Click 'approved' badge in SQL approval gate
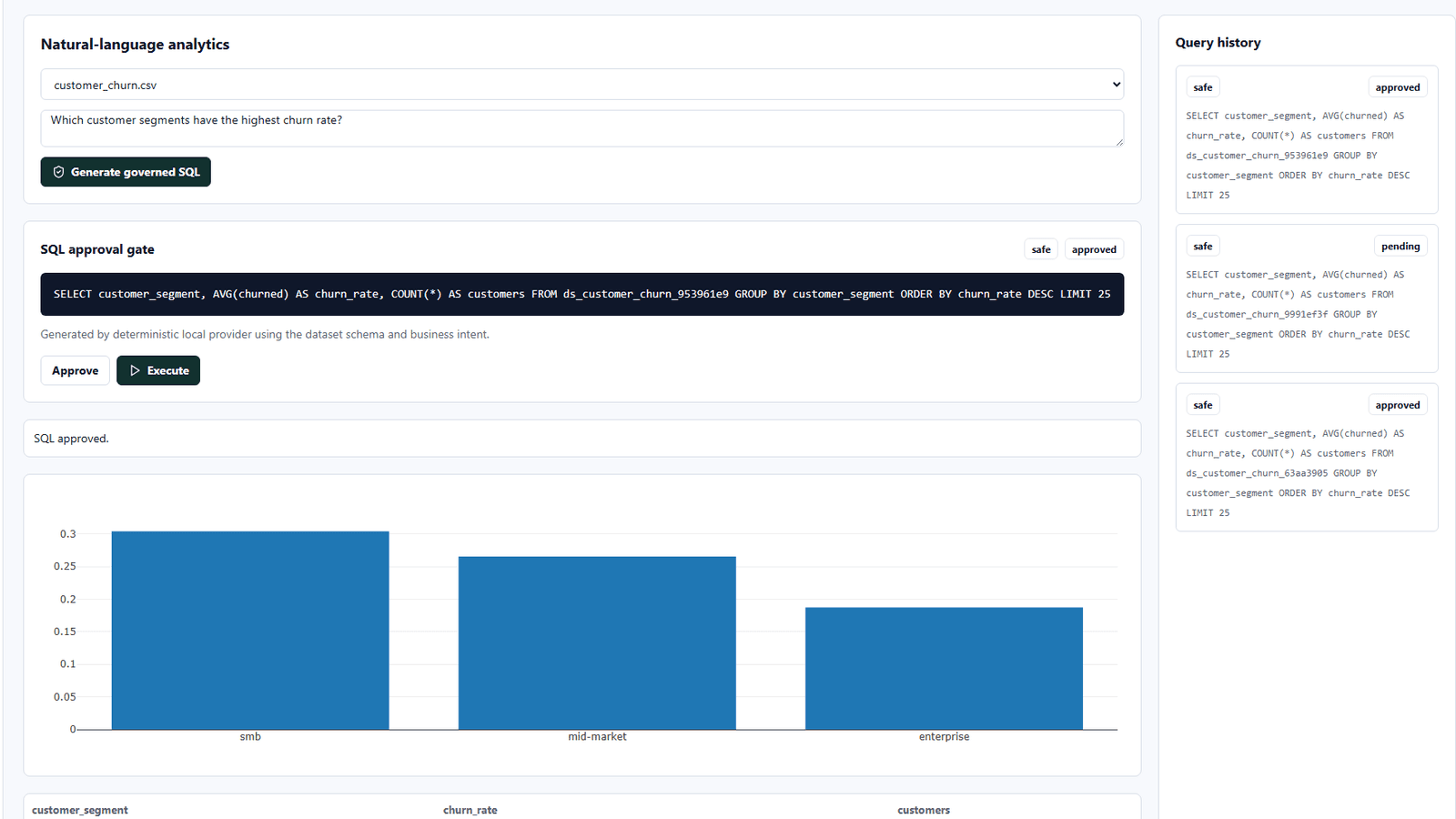This screenshot has height=819, width=1456. (x=1094, y=249)
